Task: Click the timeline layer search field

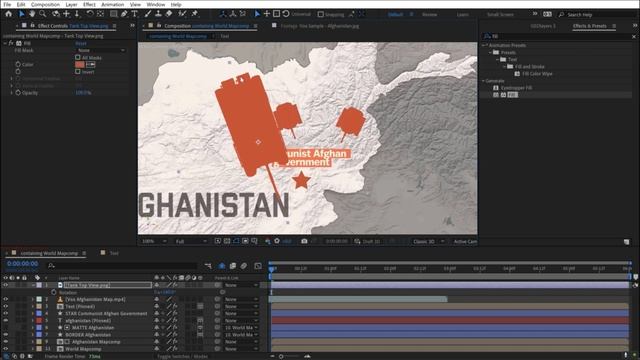Action: point(122,266)
